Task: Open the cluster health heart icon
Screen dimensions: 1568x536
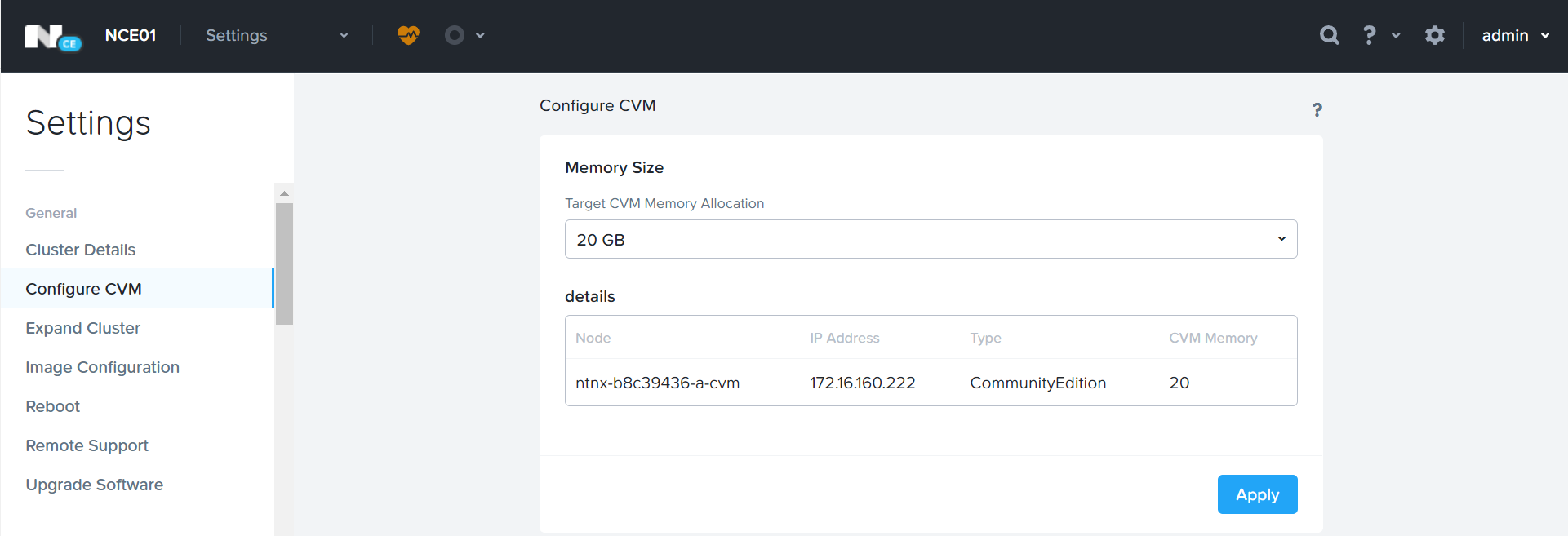Action: (x=408, y=35)
